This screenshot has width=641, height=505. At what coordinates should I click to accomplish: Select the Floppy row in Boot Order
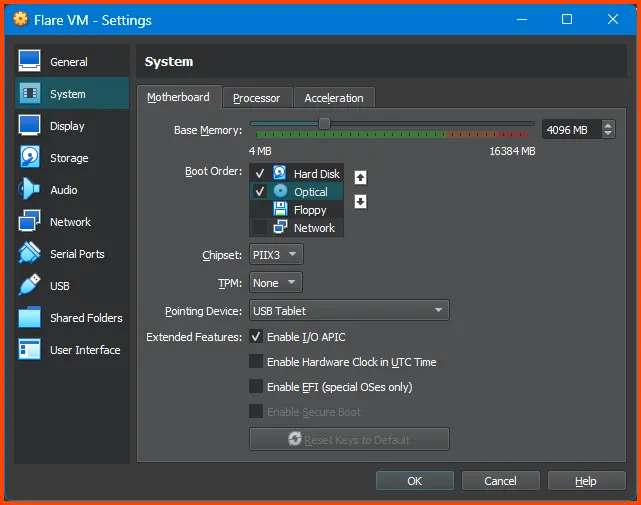(x=296, y=209)
